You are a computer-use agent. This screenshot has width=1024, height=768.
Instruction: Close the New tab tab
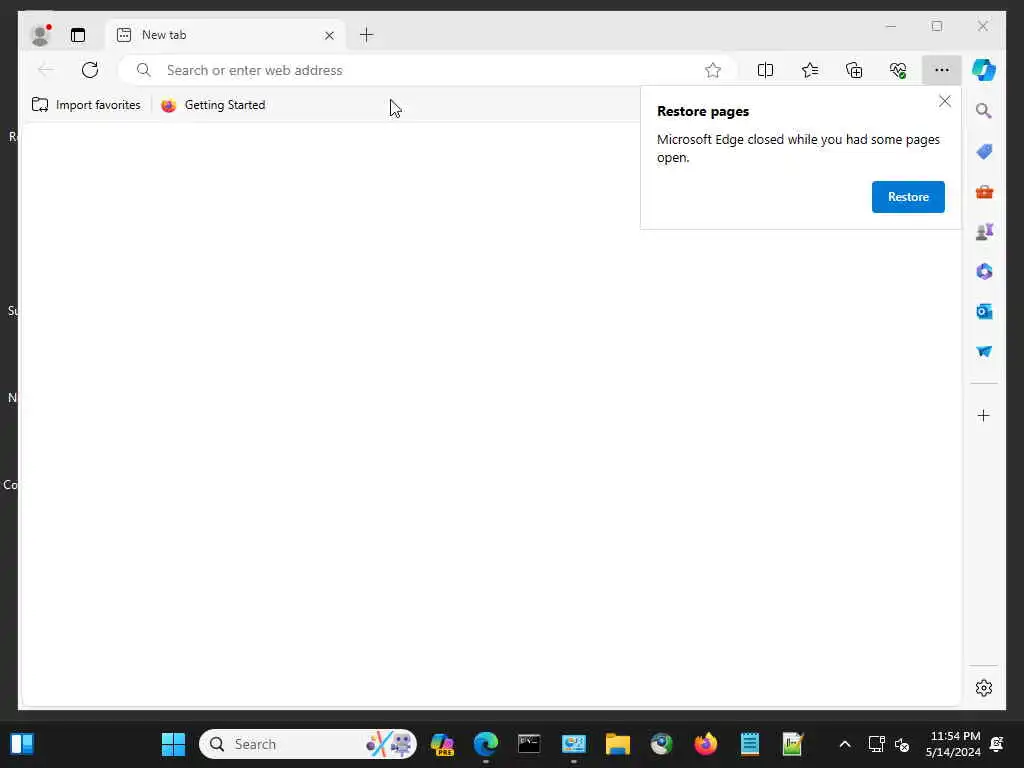pos(329,35)
